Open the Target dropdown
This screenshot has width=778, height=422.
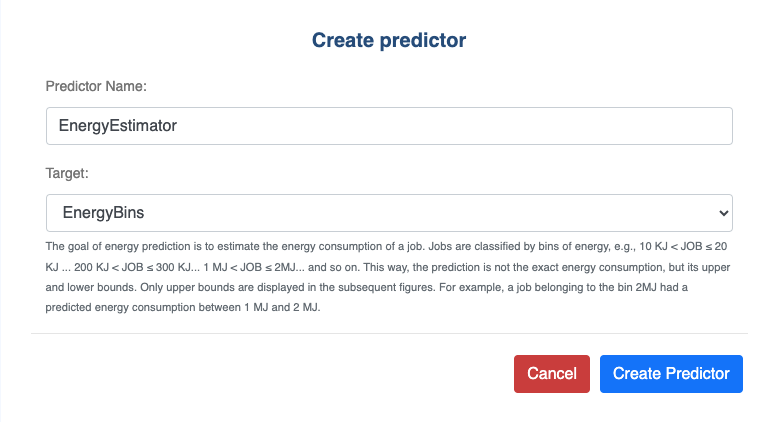click(x=389, y=212)
